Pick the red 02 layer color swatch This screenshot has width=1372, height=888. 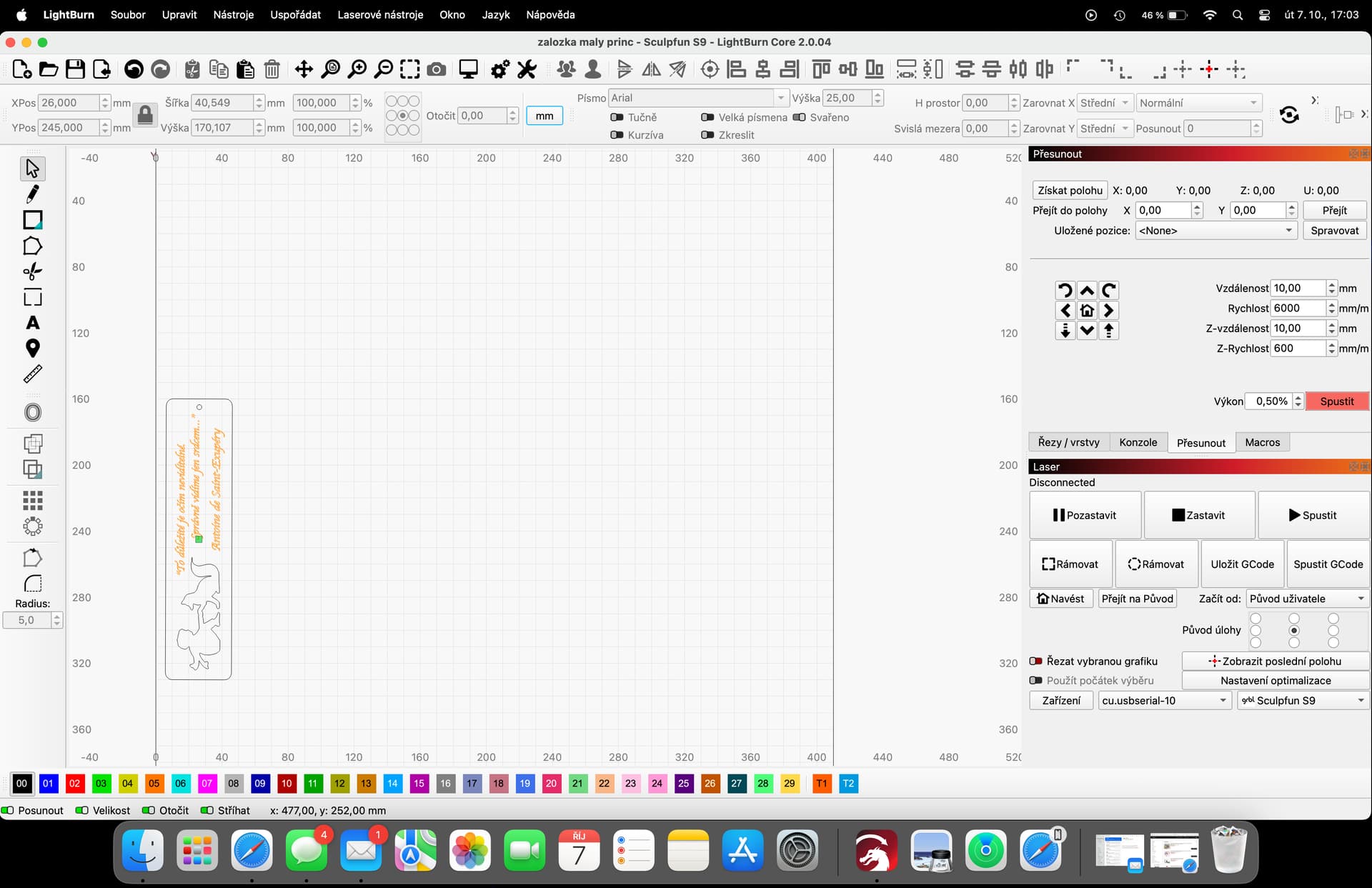click(x=74, y=783)
